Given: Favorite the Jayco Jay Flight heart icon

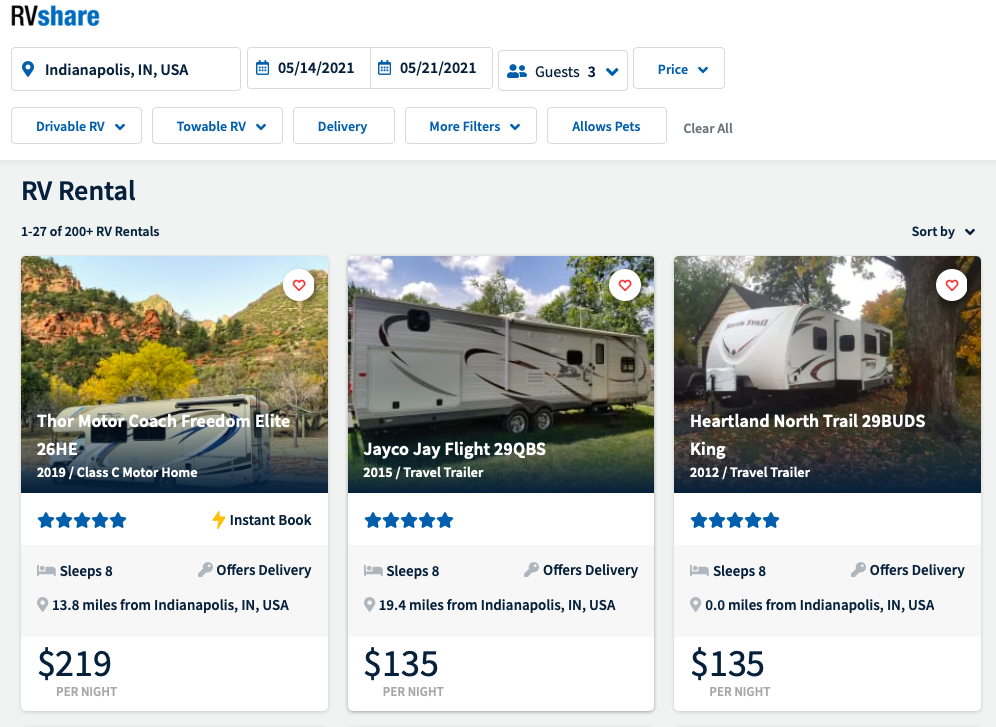Looking at the screenshot, I should [625, 285].
